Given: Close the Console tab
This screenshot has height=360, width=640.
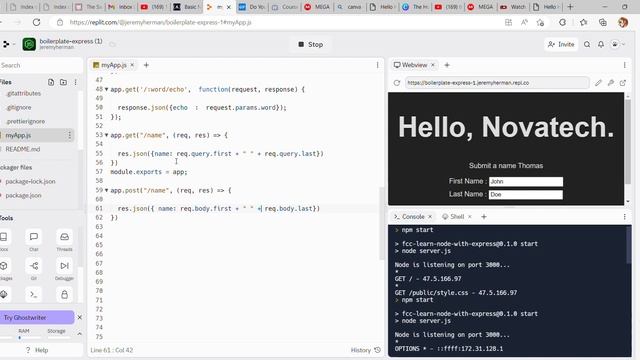Looking at the screenshot, I should [430, 217].
